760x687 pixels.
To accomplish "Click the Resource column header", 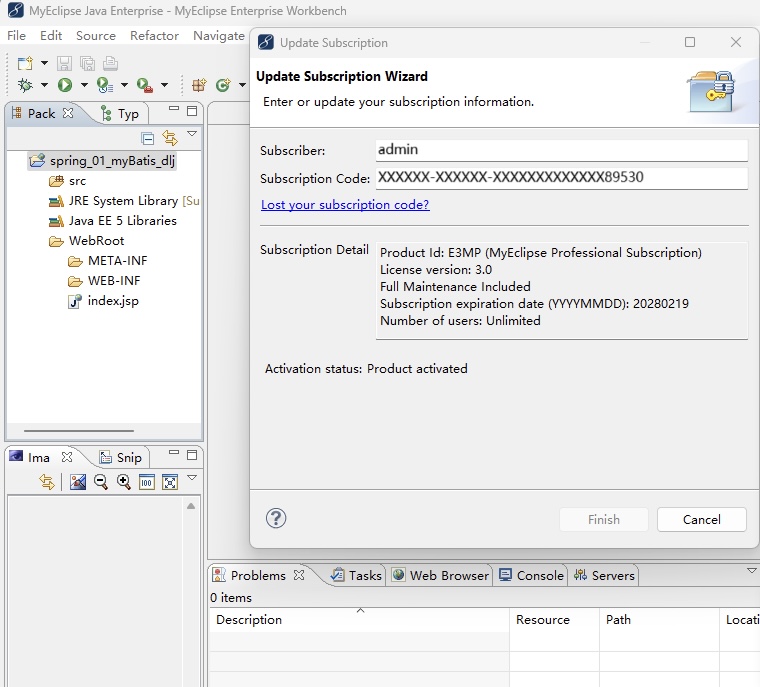I will click(x=554, y=620).
